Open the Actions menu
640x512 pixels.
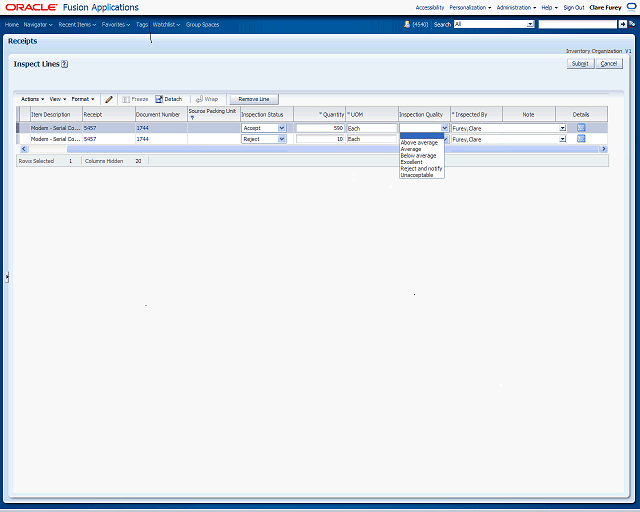(32, 99)
